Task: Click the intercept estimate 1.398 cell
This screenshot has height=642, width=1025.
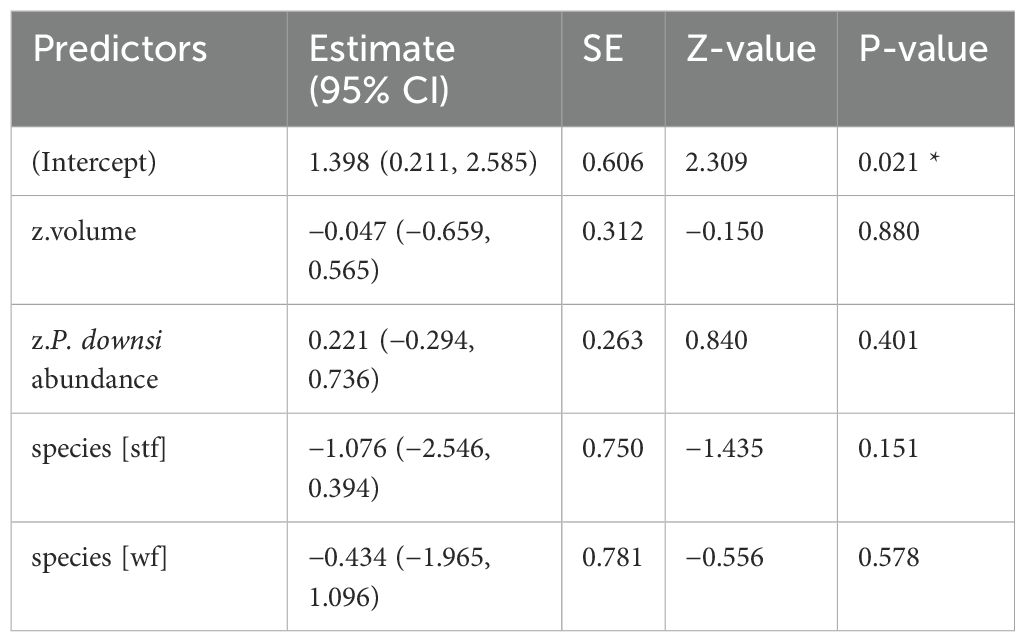Action: click(x=424, y=163)
